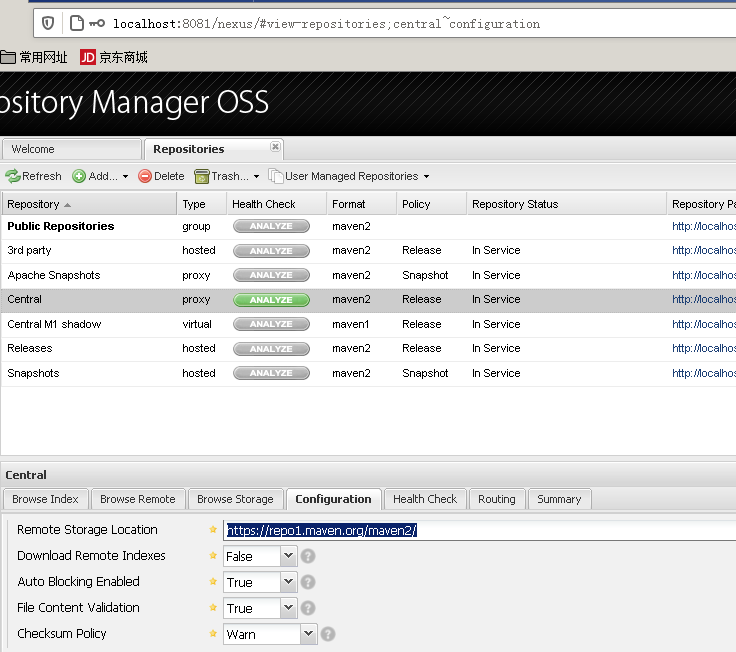Viewport: 736px width, 652px height.
Task: Click green ANALYZE button for Central
Action: click(271, 300)
